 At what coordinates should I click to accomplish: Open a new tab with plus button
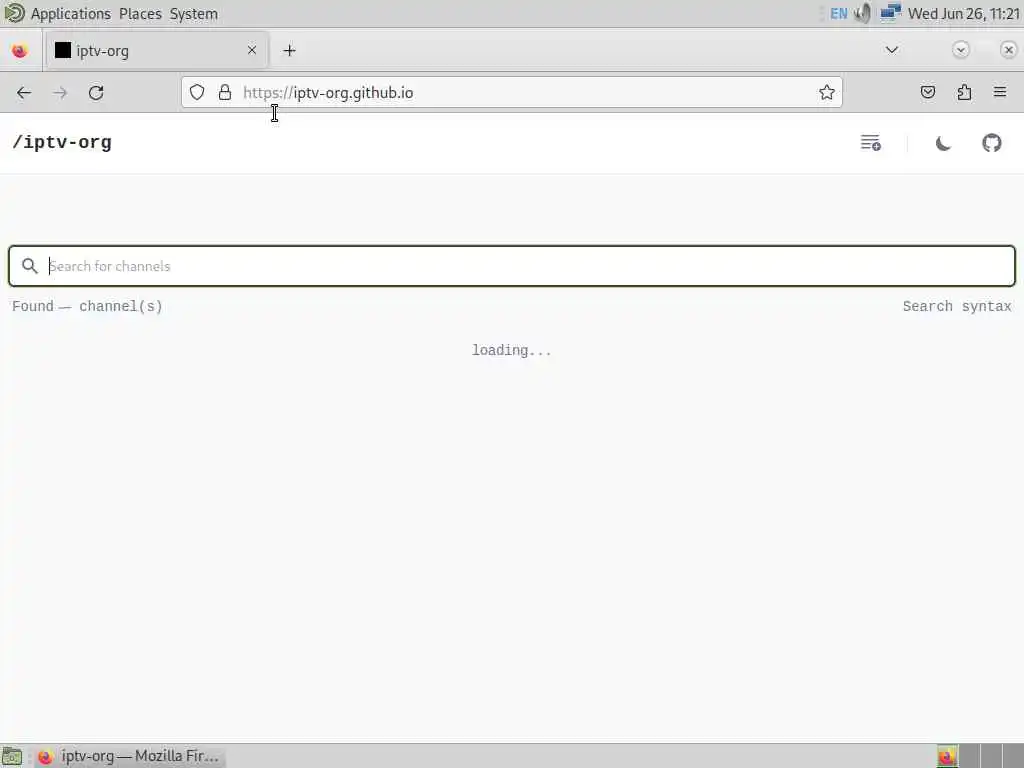289,50
